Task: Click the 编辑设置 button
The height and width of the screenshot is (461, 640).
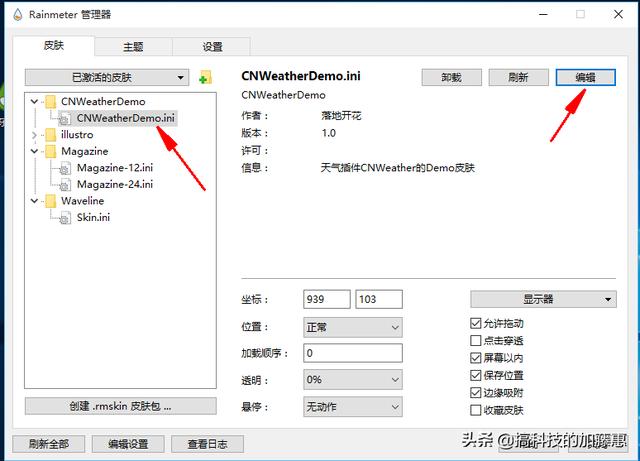Action: (x=128, y=444)
